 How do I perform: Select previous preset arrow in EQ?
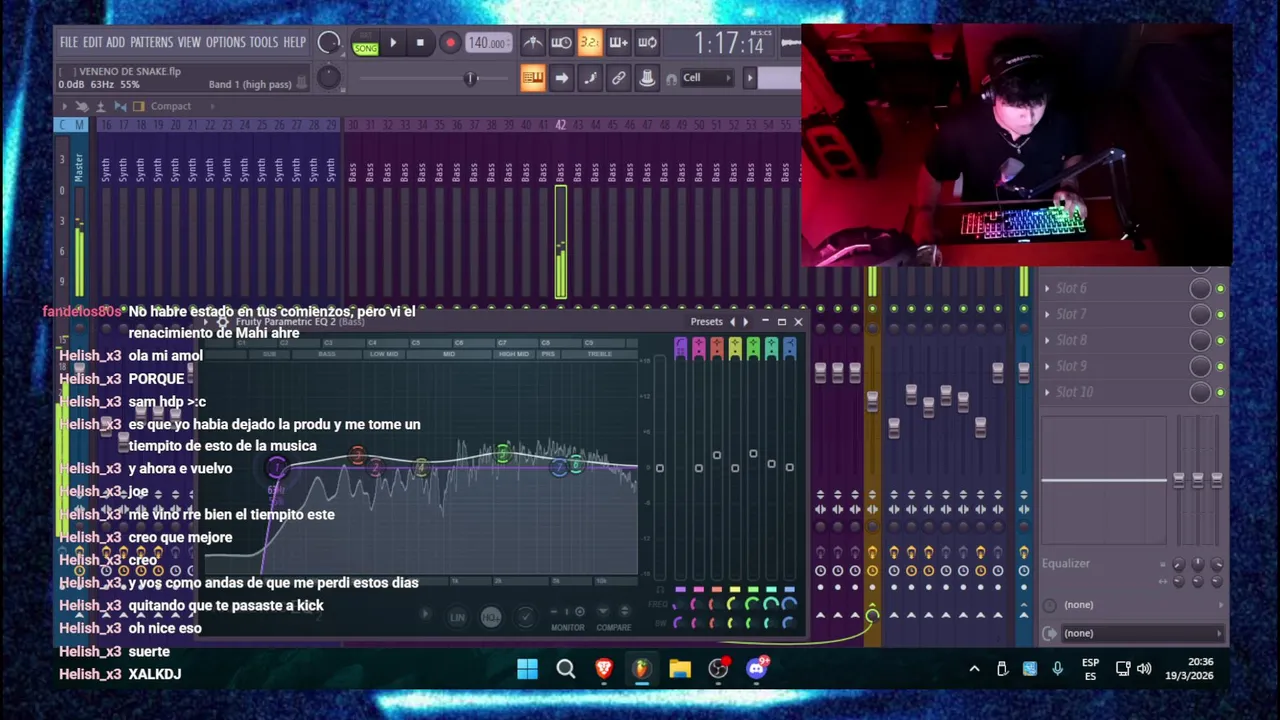tap(732, 322)
